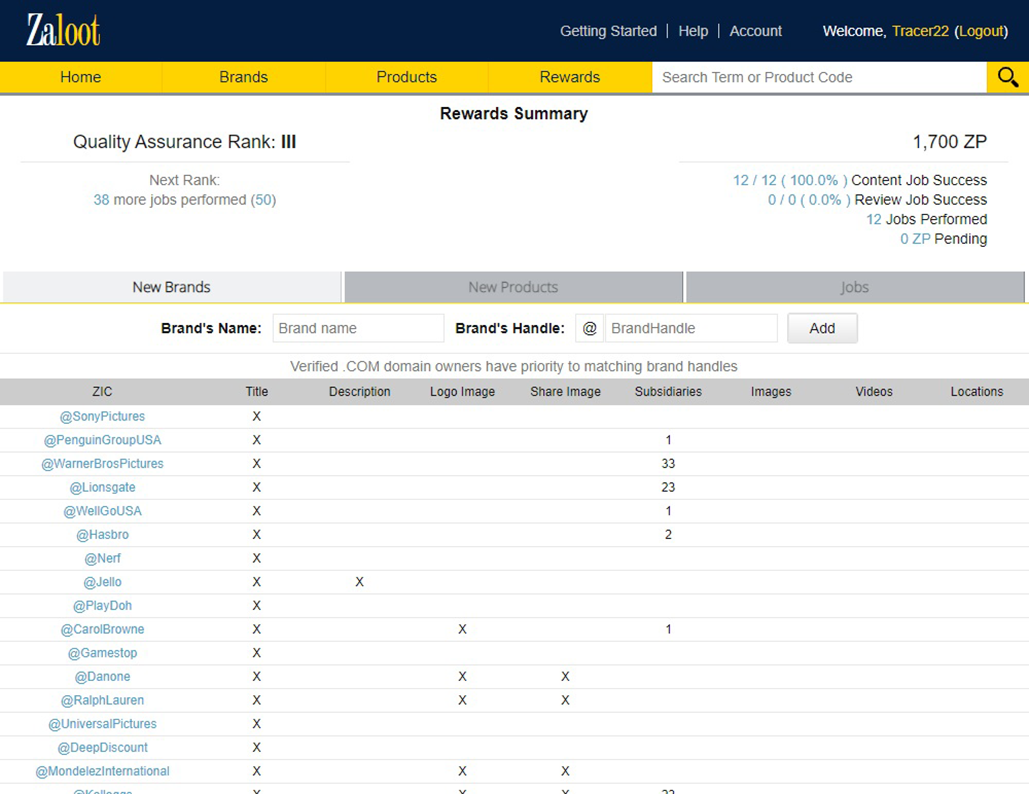
Task: Open the Home menu
Action: 81,77
